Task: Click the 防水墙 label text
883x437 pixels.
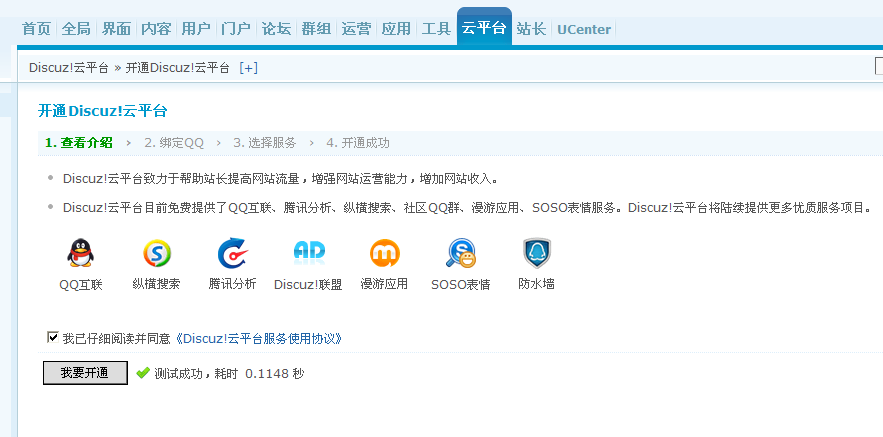Action: coord(536,284)
